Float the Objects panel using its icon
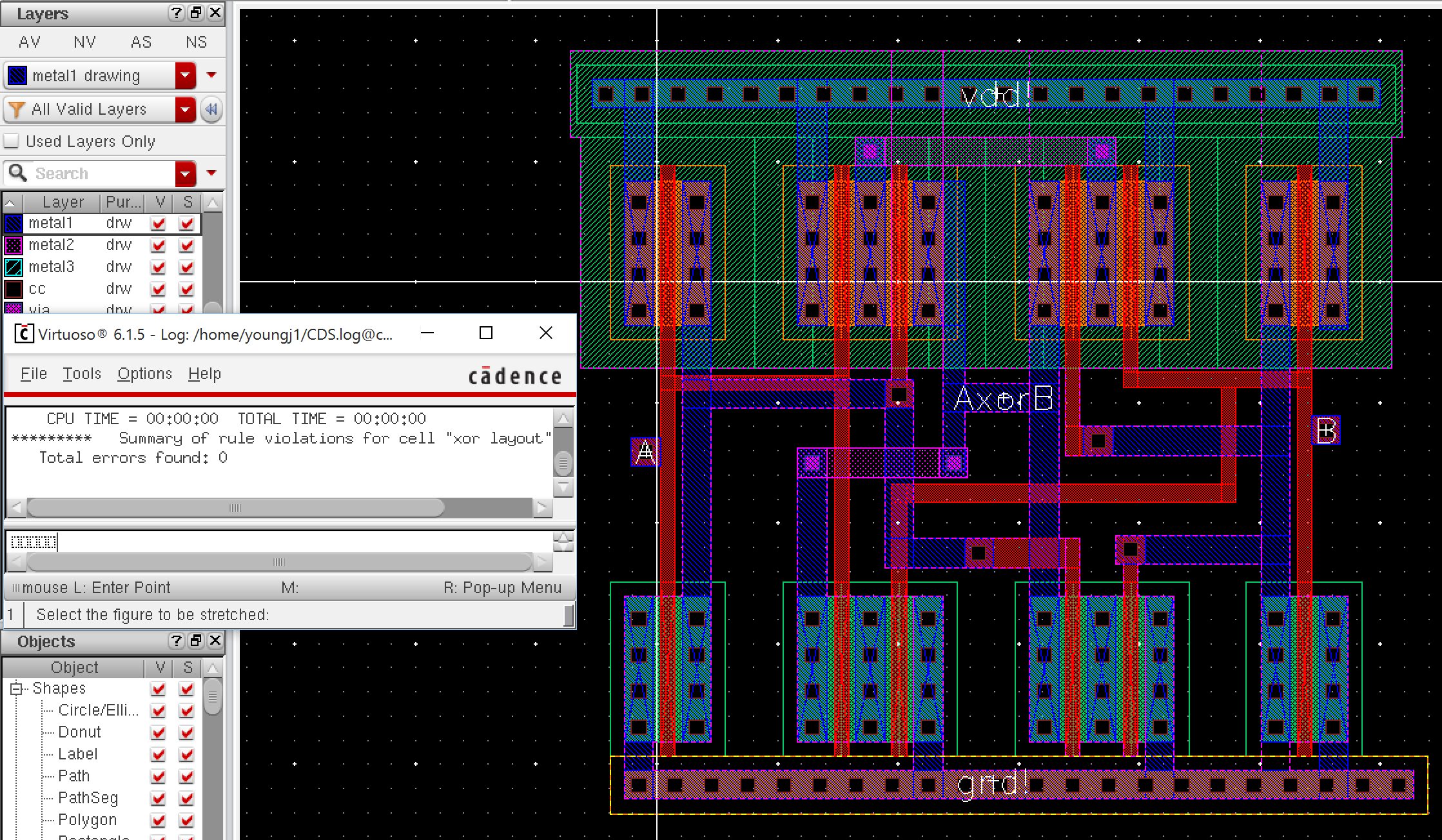Viewport: 1442px width, 840px height. [x=196, y=641]
